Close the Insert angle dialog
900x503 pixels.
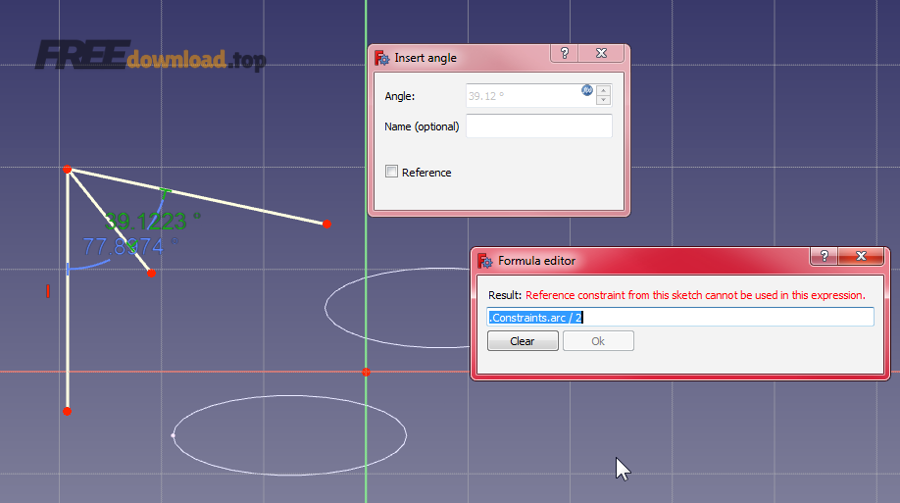602,54
